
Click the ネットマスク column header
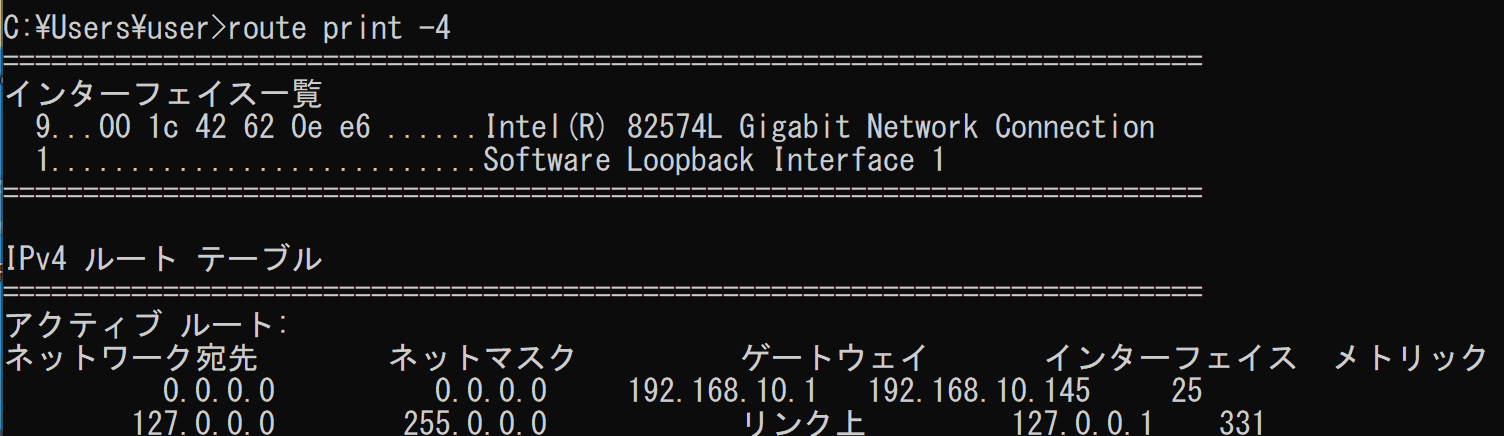click(x=482, y=357)
